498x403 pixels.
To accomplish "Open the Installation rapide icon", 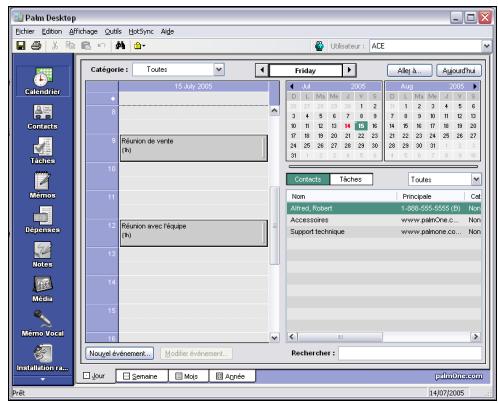I will tap(43, 358).
